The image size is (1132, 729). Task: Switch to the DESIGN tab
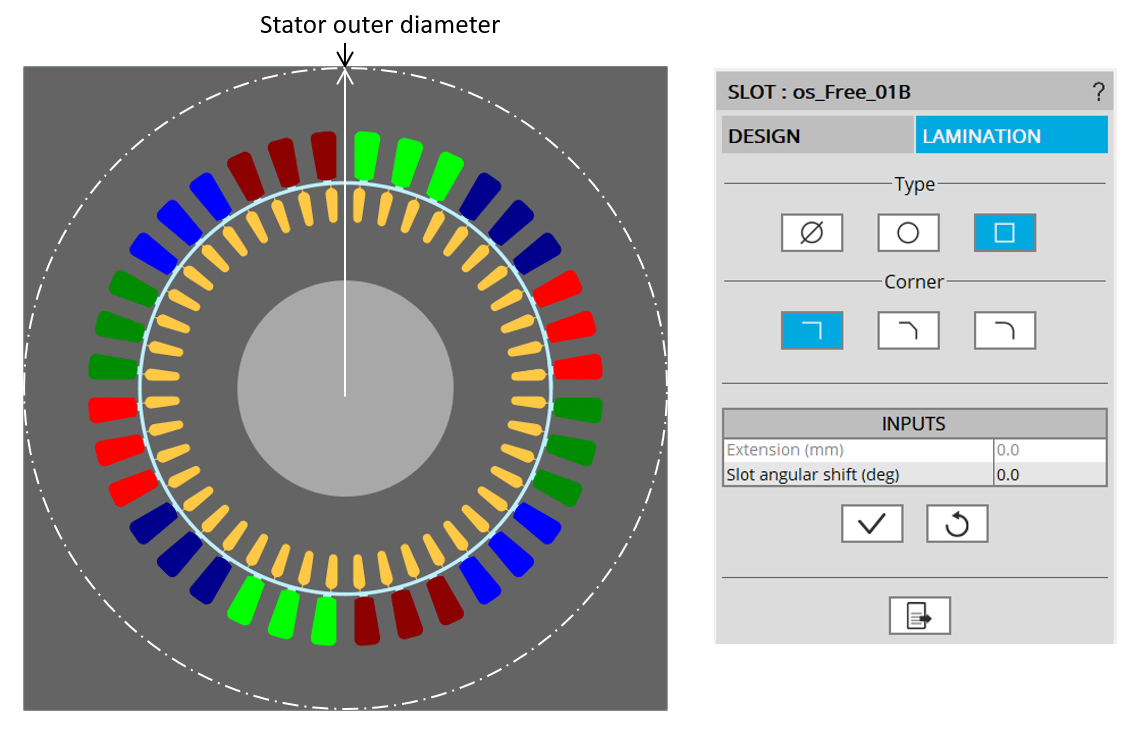click(817, 136)
